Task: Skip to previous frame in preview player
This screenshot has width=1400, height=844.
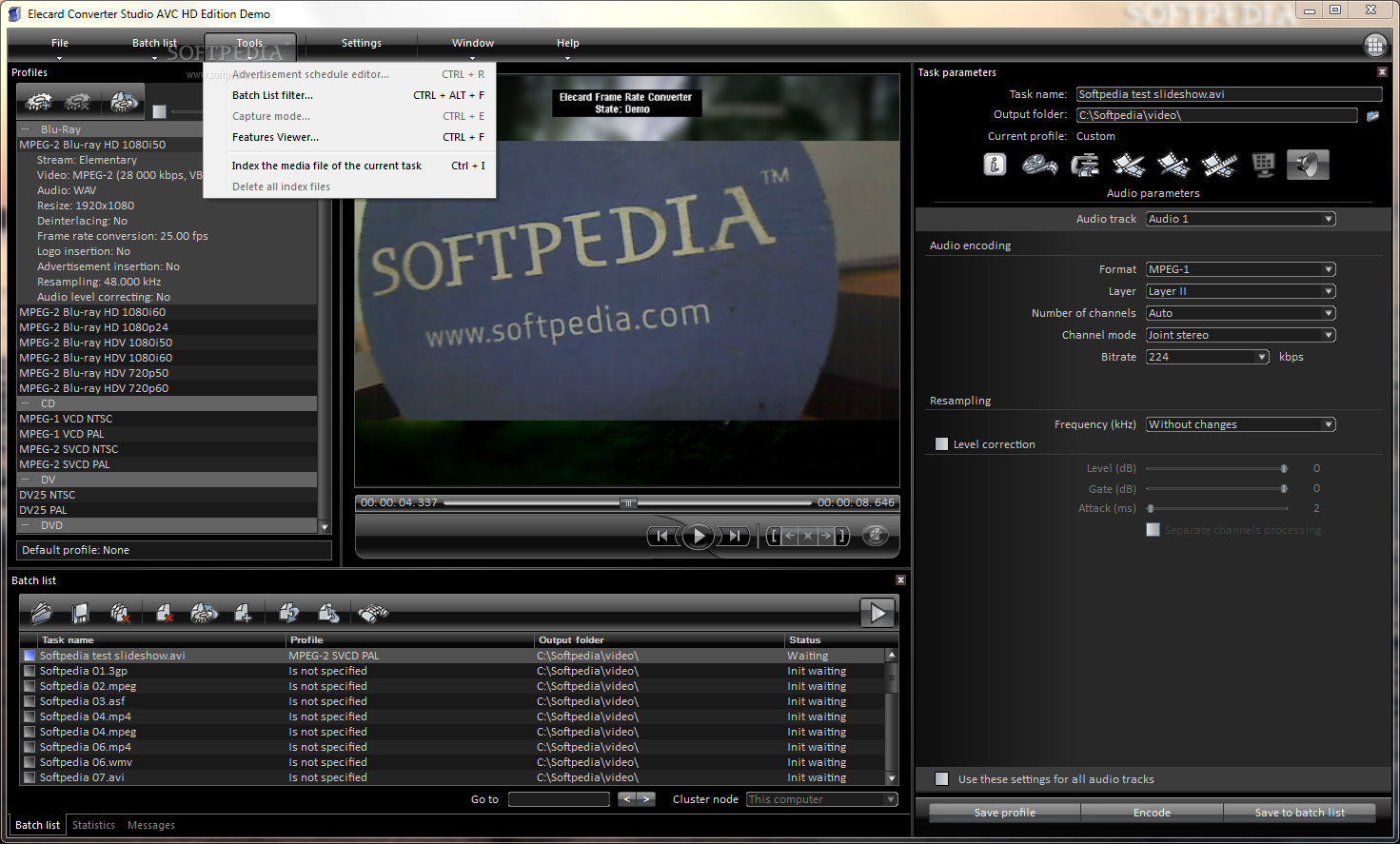Action: [x=662, y=536]
